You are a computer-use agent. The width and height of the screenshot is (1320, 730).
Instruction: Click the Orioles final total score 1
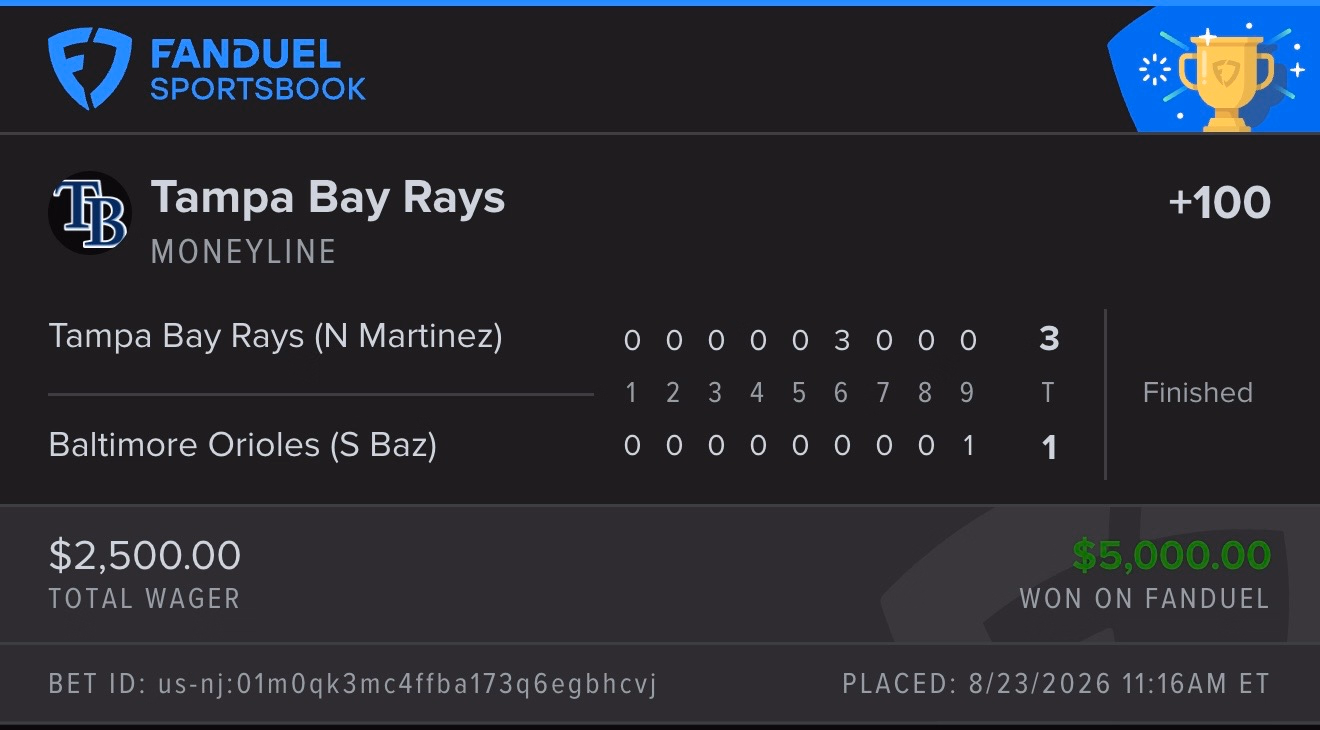(x=1048, y=447)
